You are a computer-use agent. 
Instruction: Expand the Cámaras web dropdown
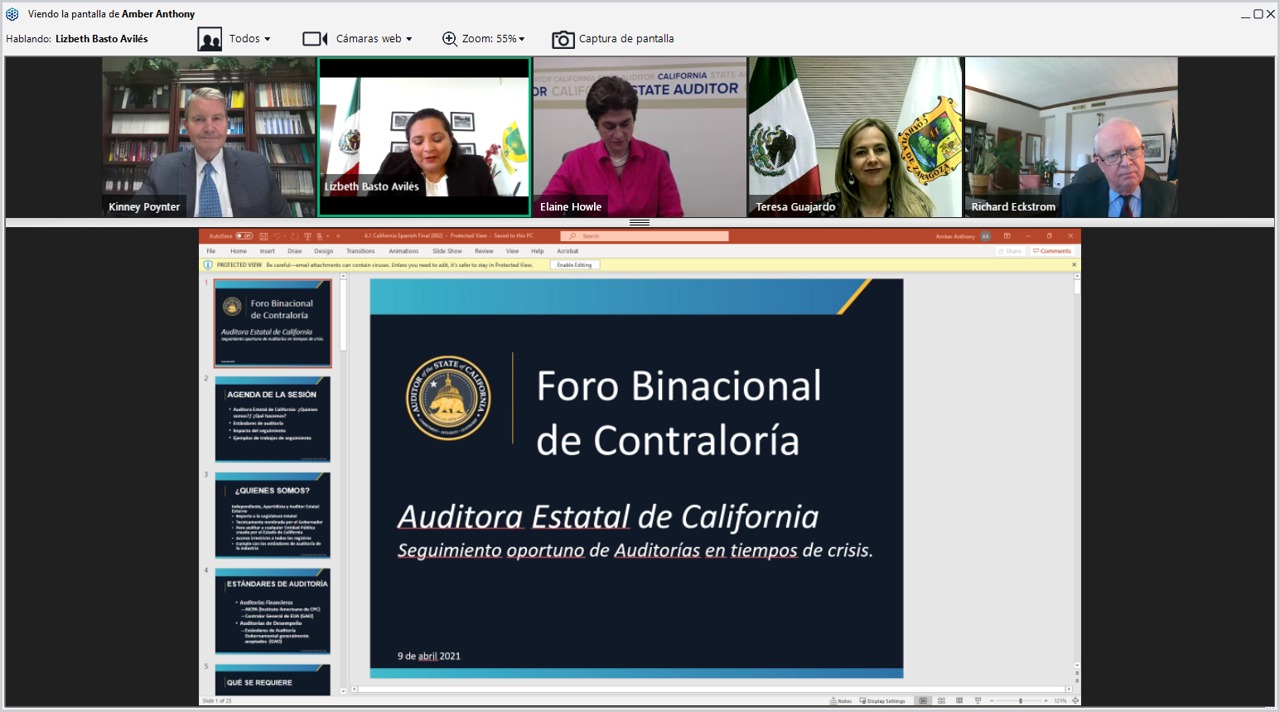(x=373, y=39)
